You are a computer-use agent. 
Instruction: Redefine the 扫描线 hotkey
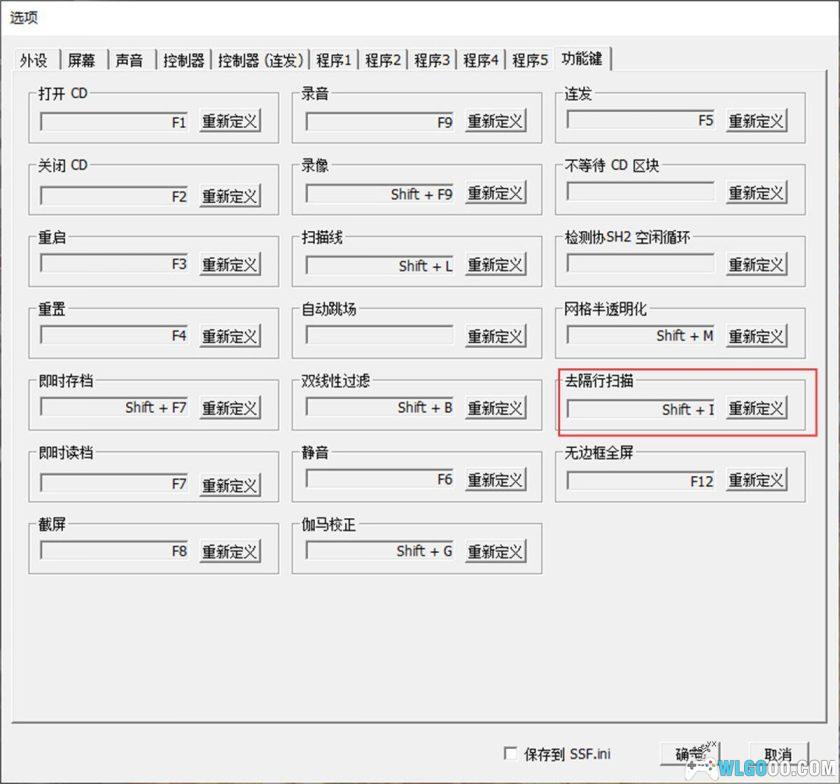(x=496, y=265)
